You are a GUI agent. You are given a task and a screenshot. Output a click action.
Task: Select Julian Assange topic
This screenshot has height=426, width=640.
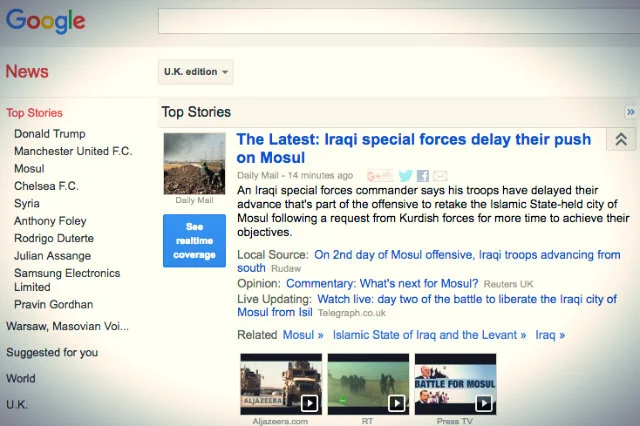tap(53, 256)
